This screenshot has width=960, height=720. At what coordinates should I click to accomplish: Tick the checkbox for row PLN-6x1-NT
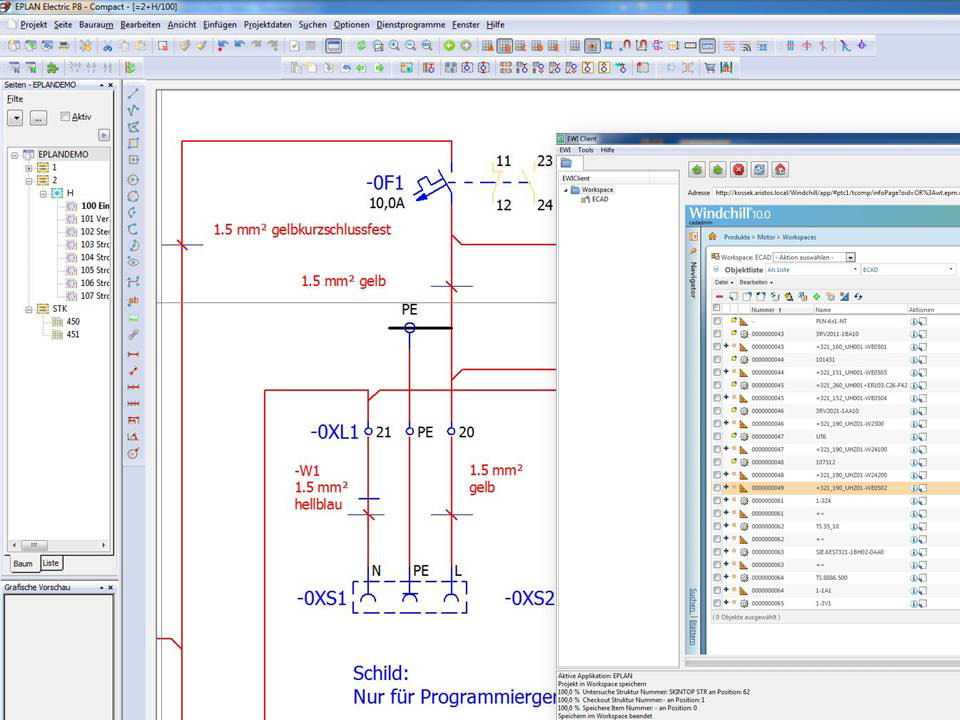point(716,321)
